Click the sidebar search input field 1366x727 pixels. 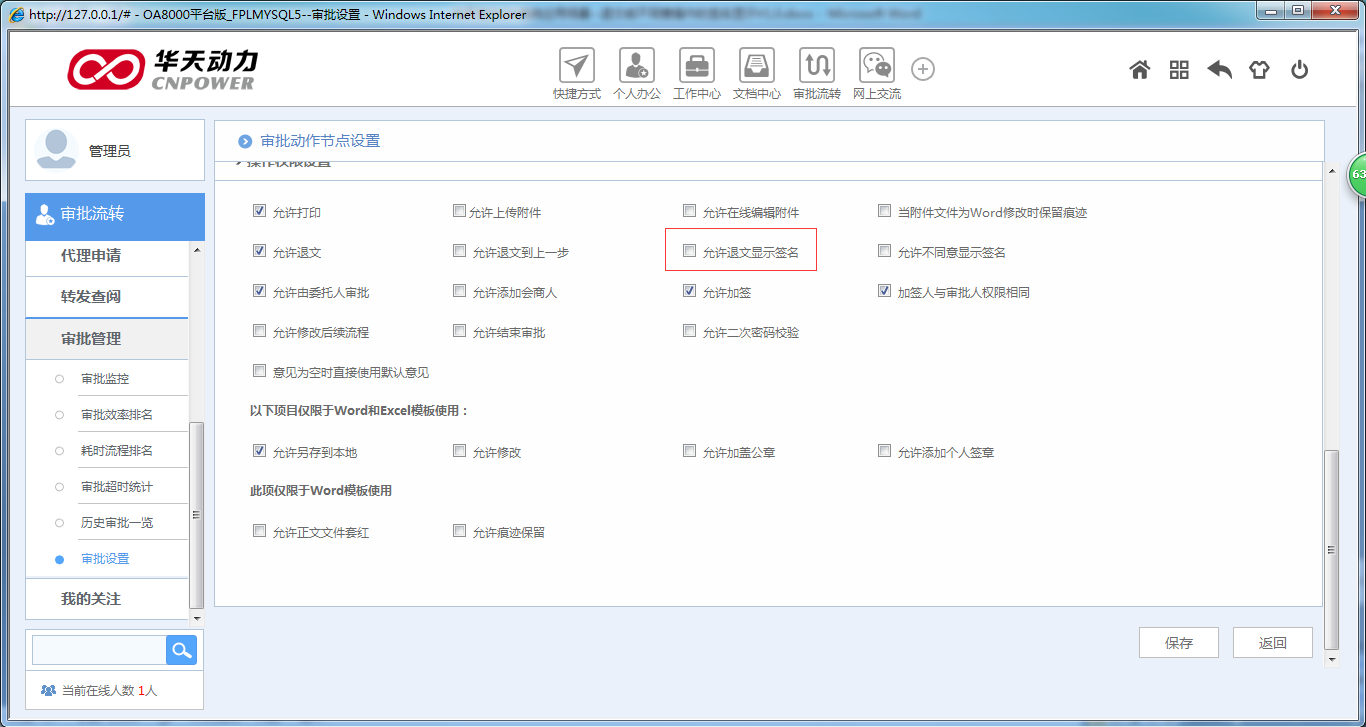[99, 650]
